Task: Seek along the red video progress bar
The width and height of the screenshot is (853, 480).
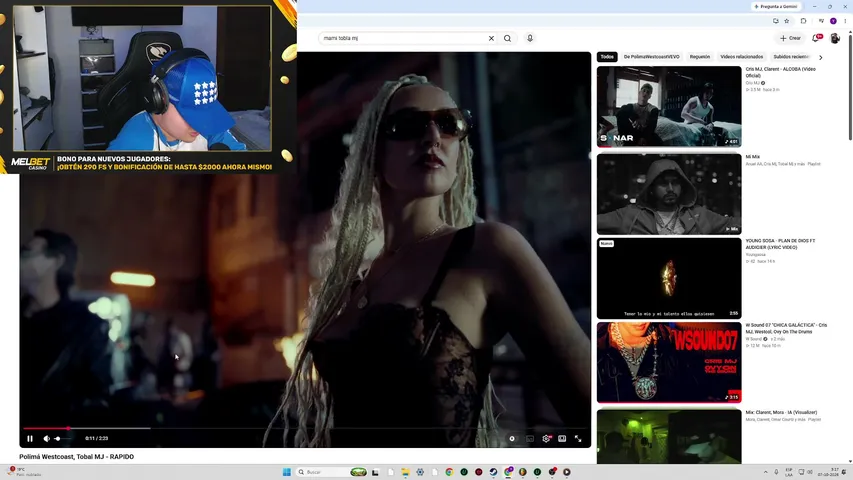Action: (x=305, y=428)
